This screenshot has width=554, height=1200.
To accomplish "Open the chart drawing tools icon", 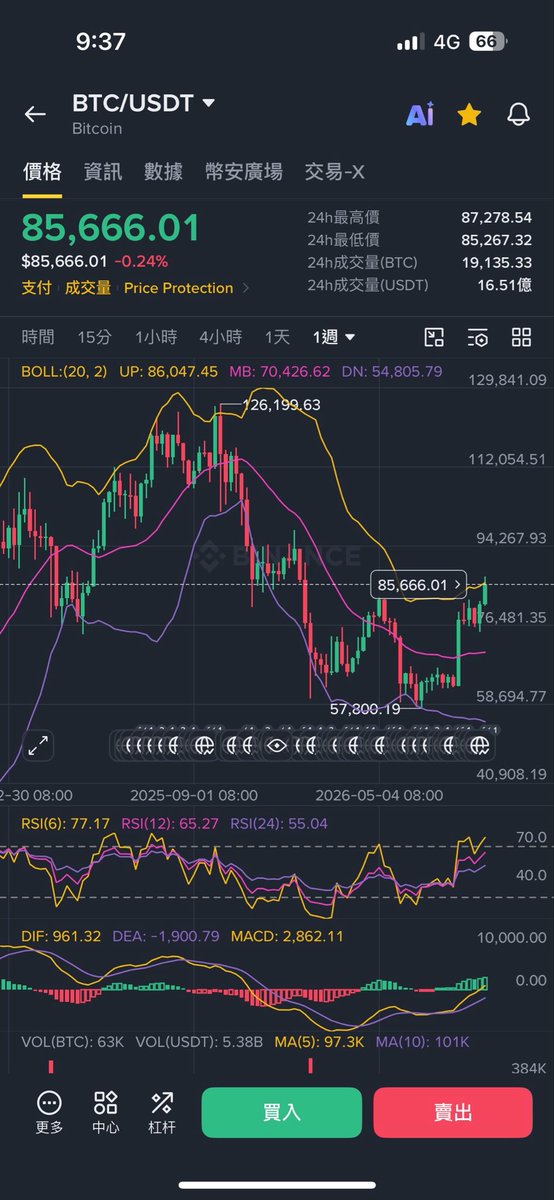I will pyautogui.click(x=434, y=337).
